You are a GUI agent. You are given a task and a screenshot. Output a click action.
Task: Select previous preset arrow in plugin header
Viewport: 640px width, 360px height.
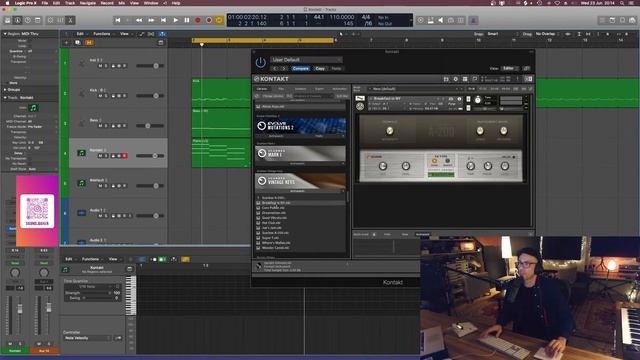(x=275, y=69)
